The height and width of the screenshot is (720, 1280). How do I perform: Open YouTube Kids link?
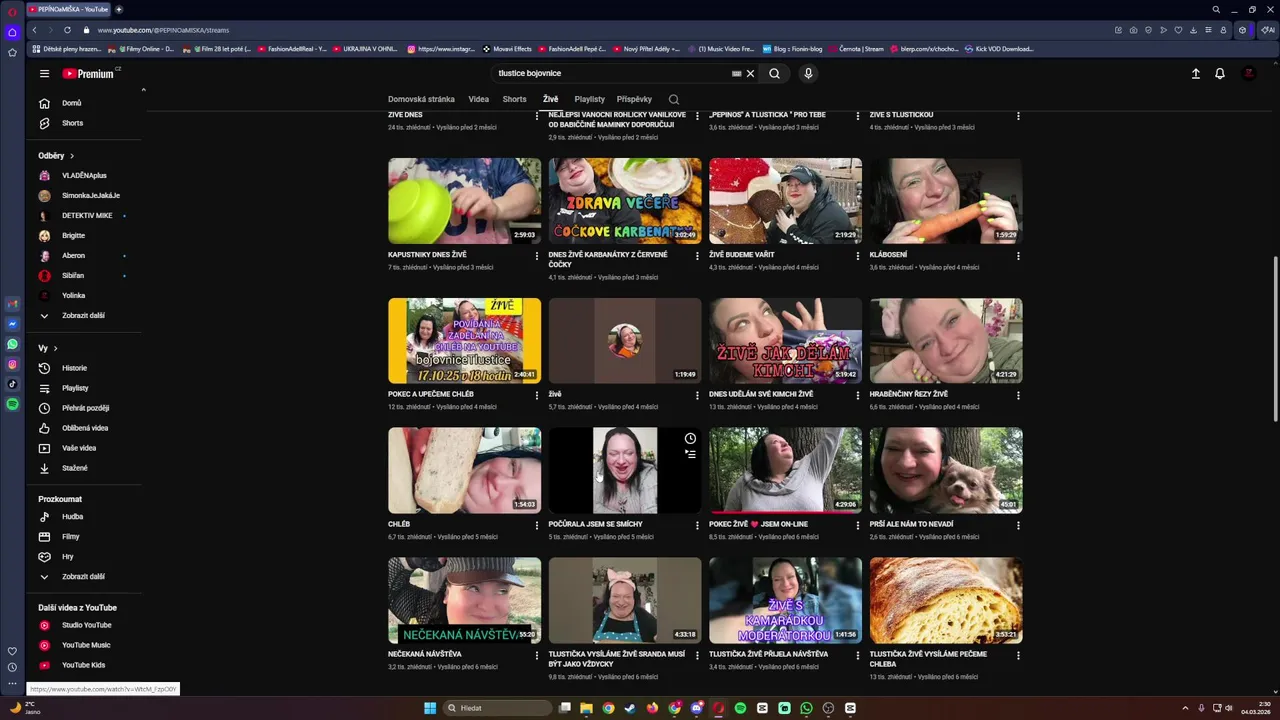[x=84, y=665]
